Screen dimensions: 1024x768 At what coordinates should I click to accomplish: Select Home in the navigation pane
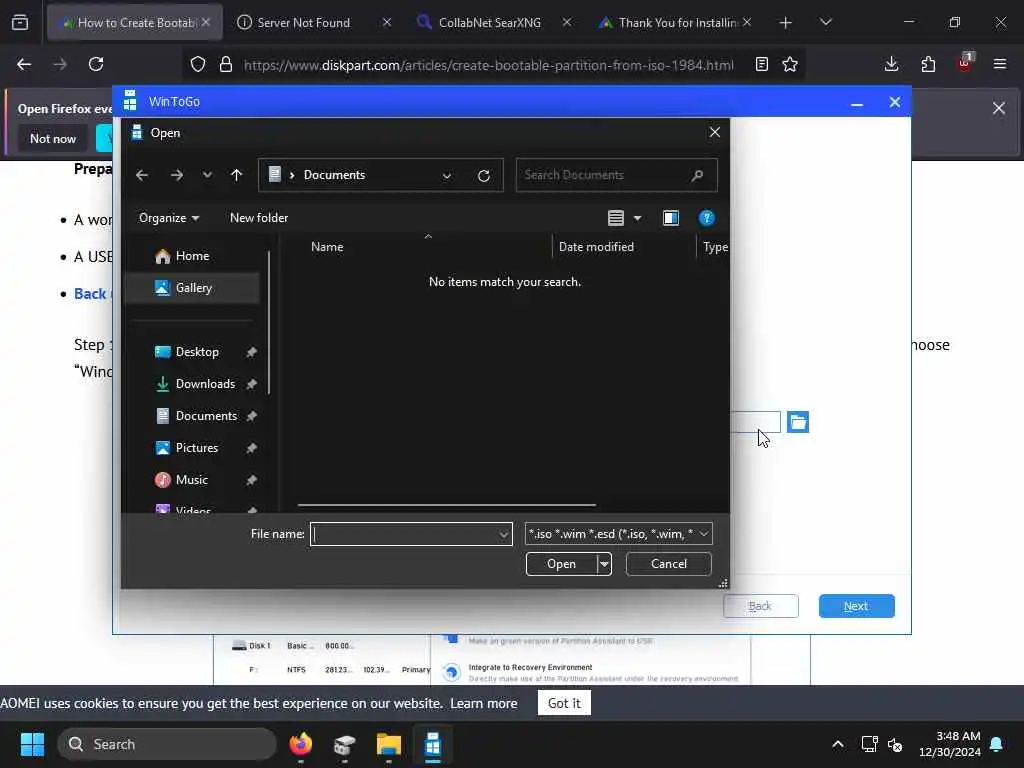[192, 256]
